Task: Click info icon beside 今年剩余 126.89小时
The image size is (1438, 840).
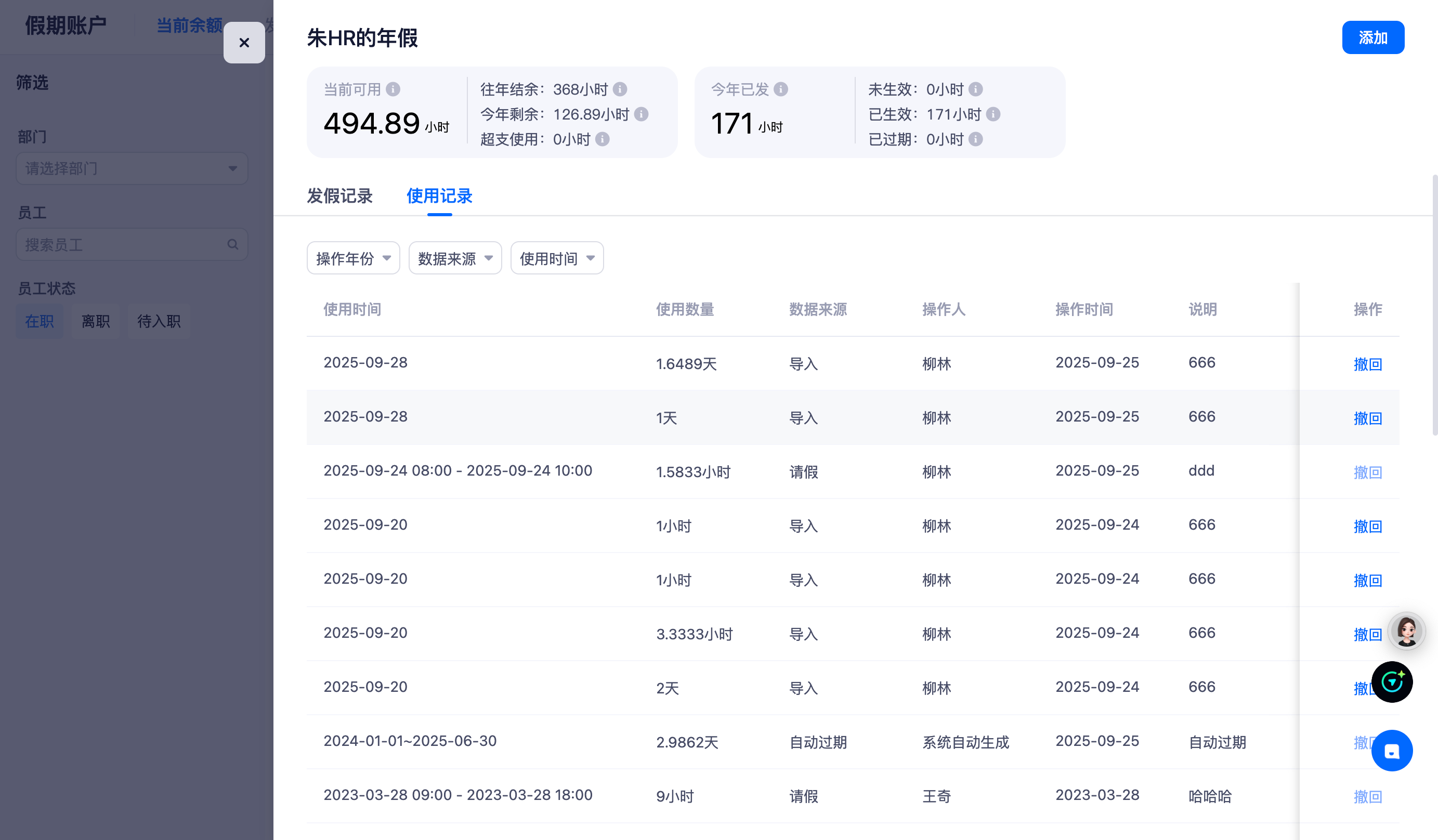Action: (x=642, y=115)
